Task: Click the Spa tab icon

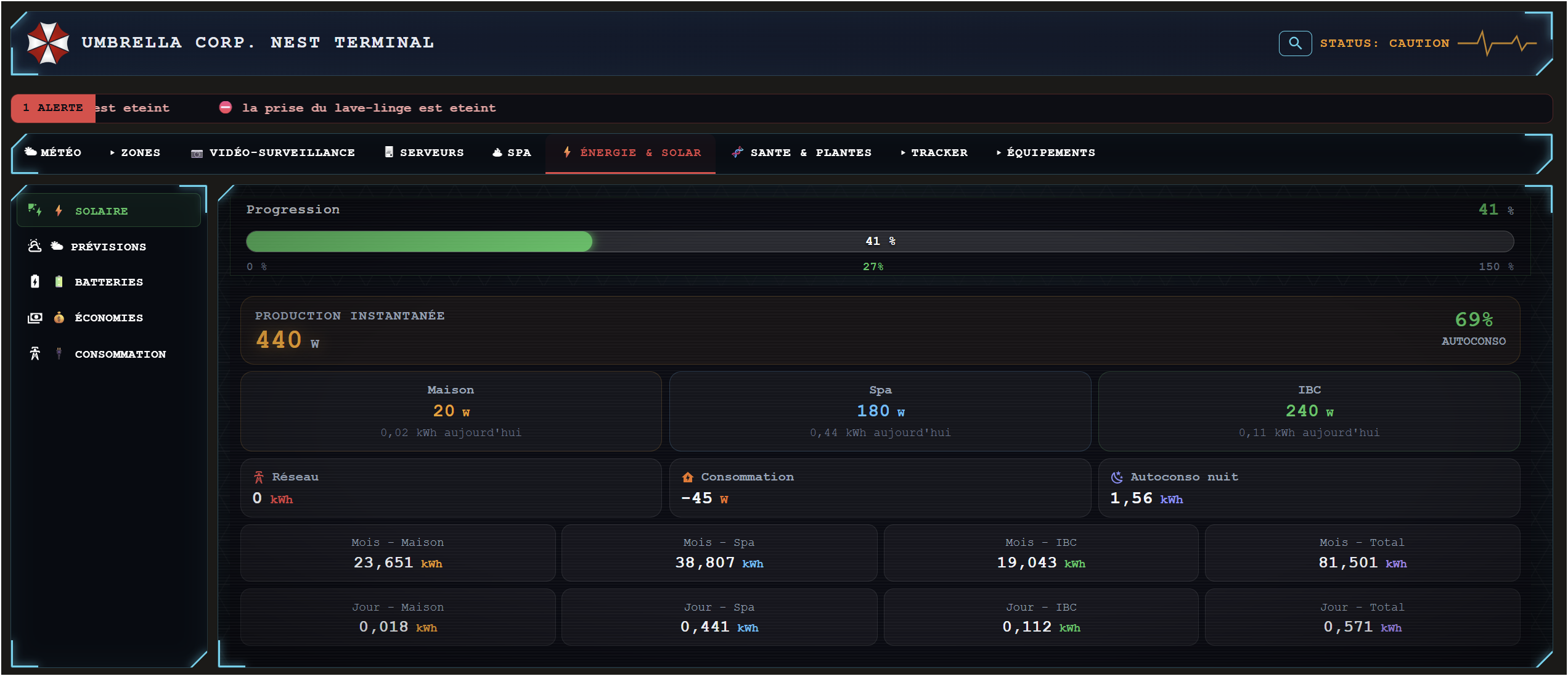Action: (497, 152)
